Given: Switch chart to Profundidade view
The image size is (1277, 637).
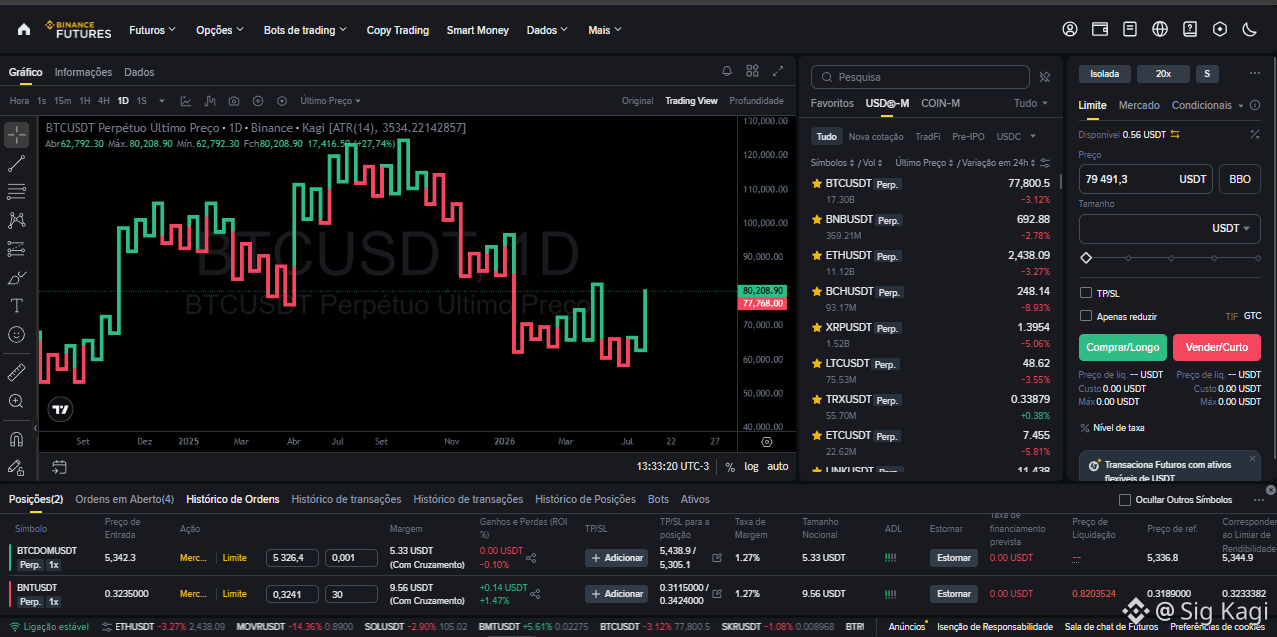Looking at the screenshot, I should pos(756,101).
